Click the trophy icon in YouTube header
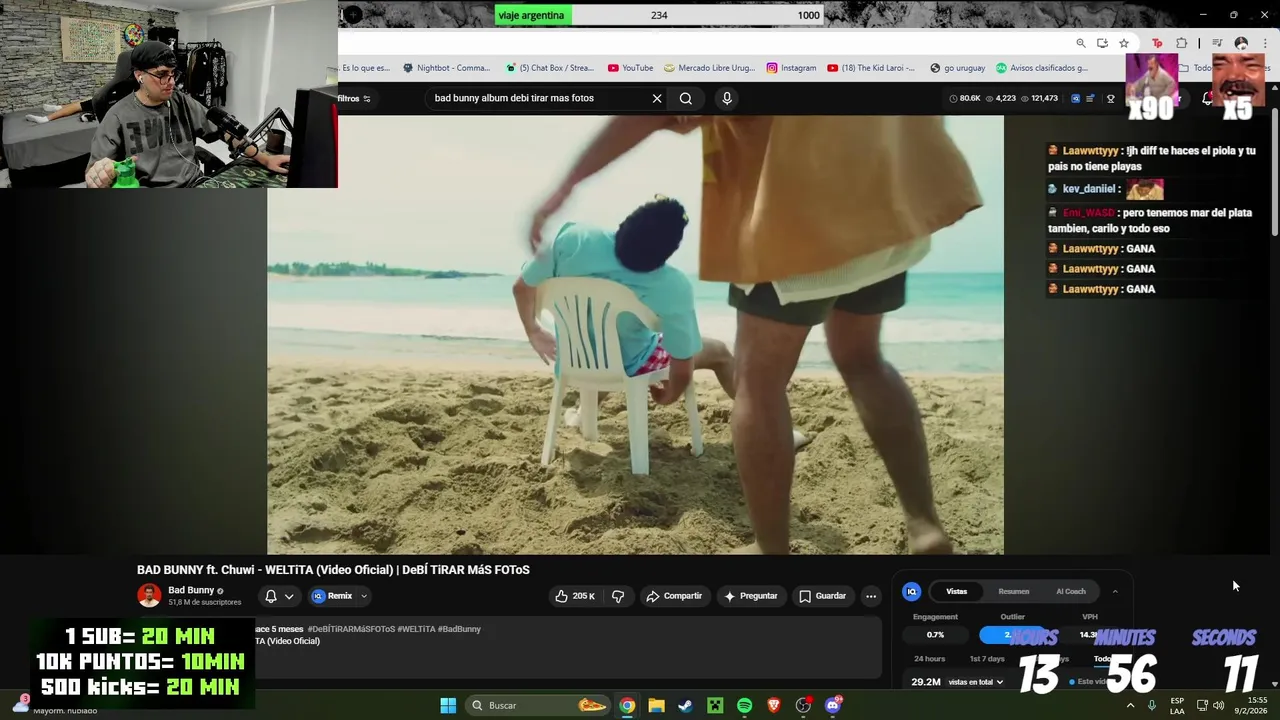This screenshot has width=1280, height=720. (x=1110, y=98)
